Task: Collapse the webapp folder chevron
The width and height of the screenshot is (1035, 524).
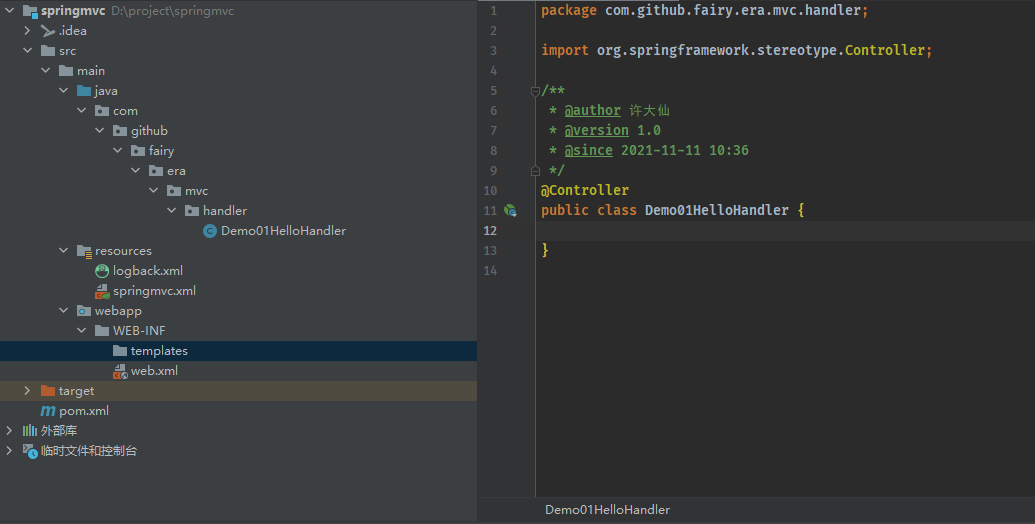Action: [63, 310]
